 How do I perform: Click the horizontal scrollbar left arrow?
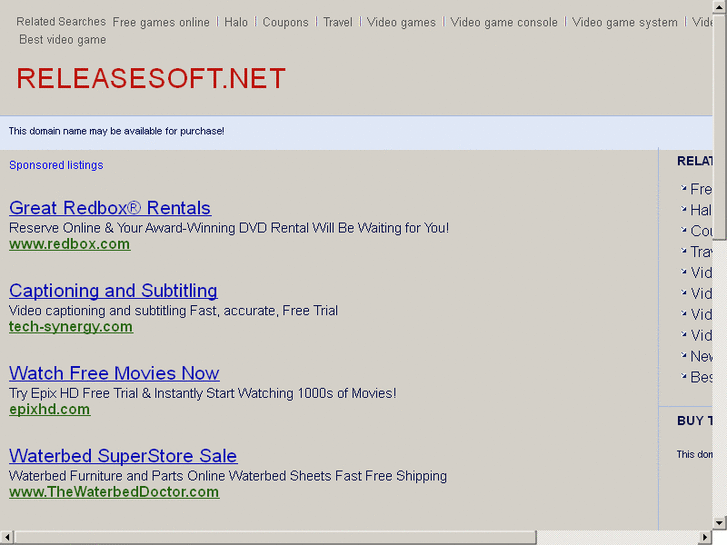[x=7, y=538]
